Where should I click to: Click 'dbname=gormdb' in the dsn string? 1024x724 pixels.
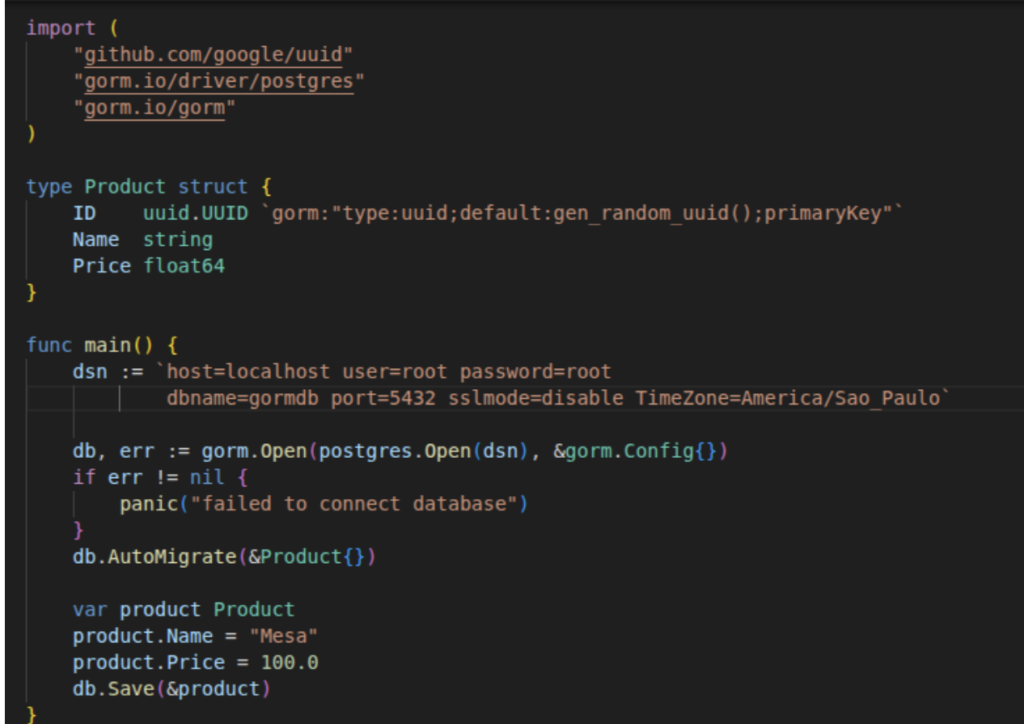242,398
